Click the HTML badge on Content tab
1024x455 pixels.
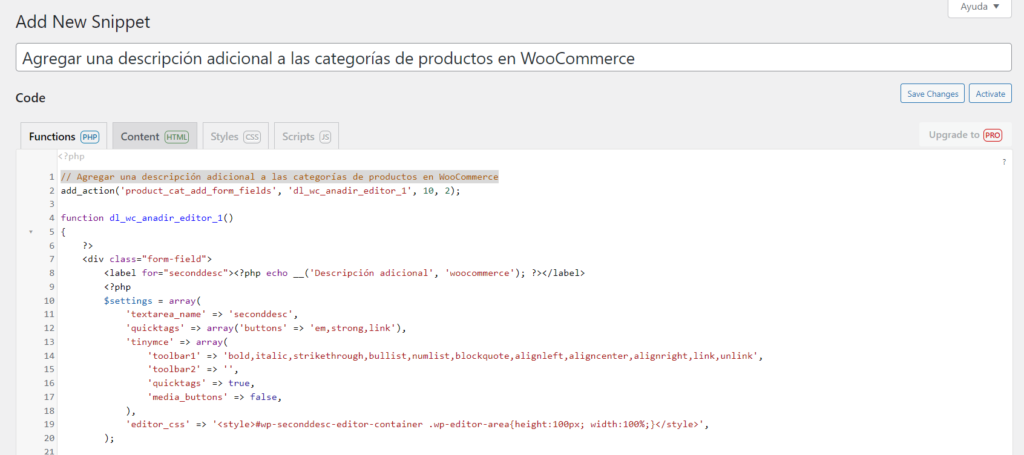click(x=177, y=136)
